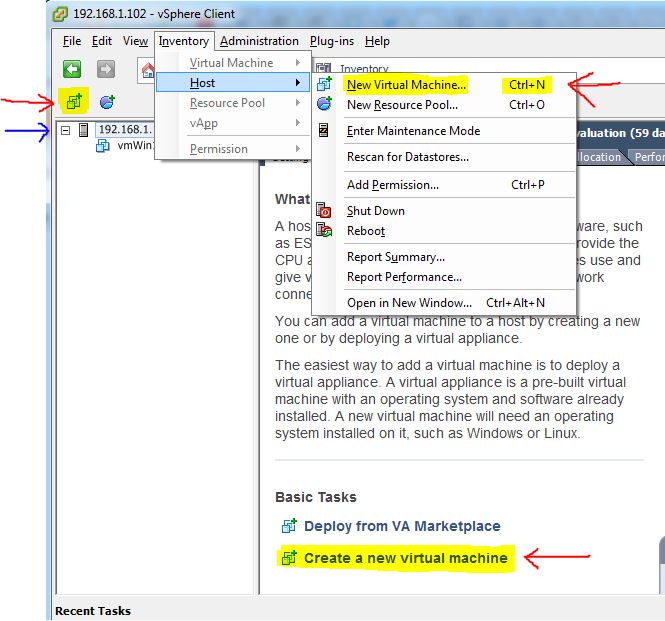665x621 pixels.
Task: Click the Home icon in toolbar
Action: pos(148,70)
